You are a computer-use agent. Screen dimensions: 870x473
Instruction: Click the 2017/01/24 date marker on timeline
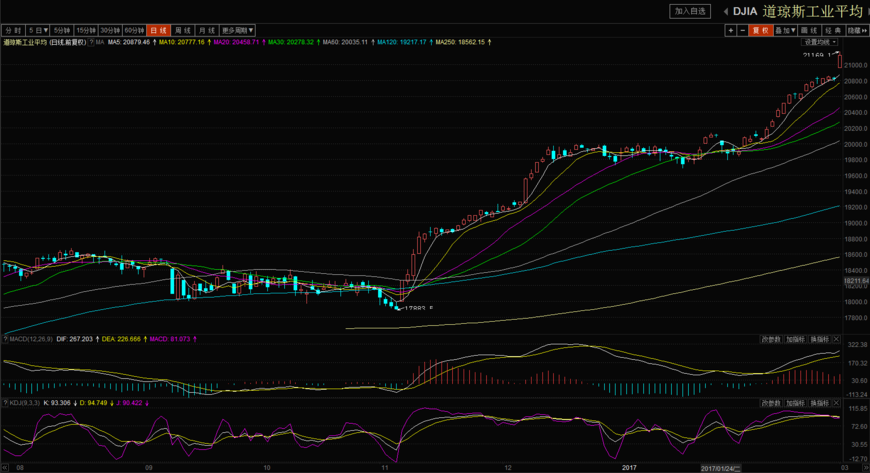(720, 469)
